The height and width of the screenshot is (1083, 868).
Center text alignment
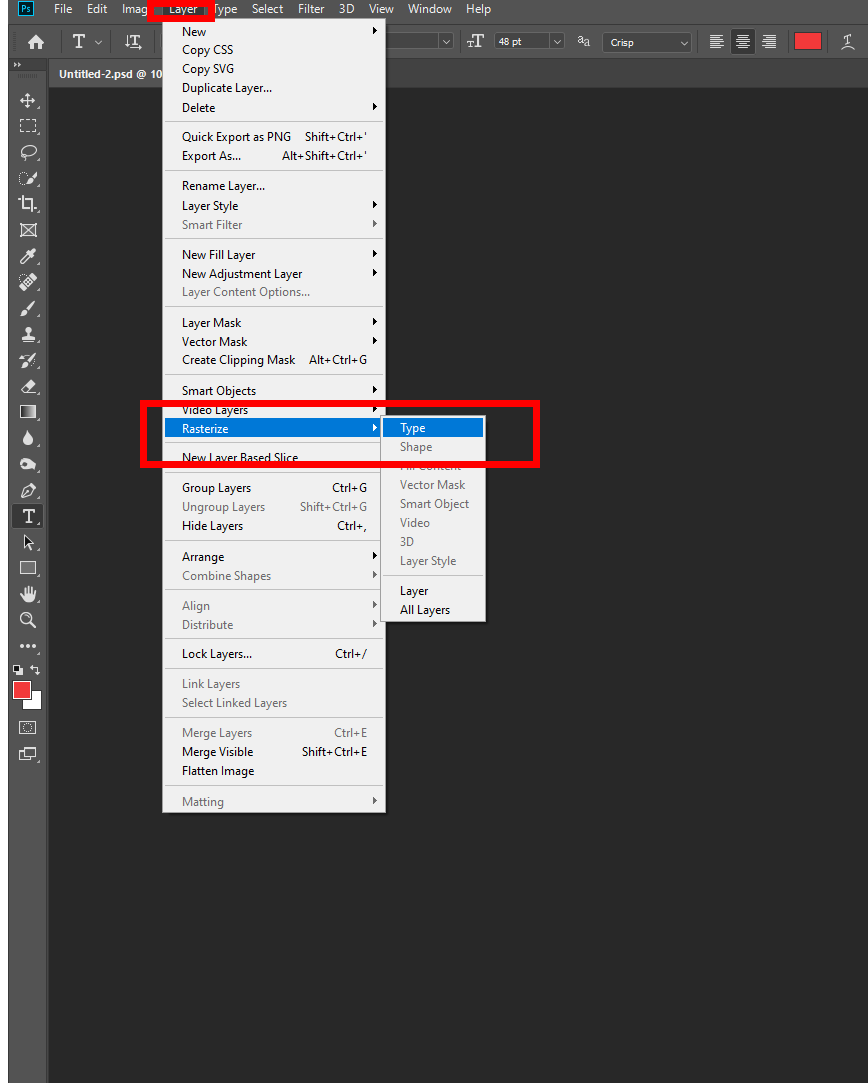pyautogui.click(x=743, y=42)
